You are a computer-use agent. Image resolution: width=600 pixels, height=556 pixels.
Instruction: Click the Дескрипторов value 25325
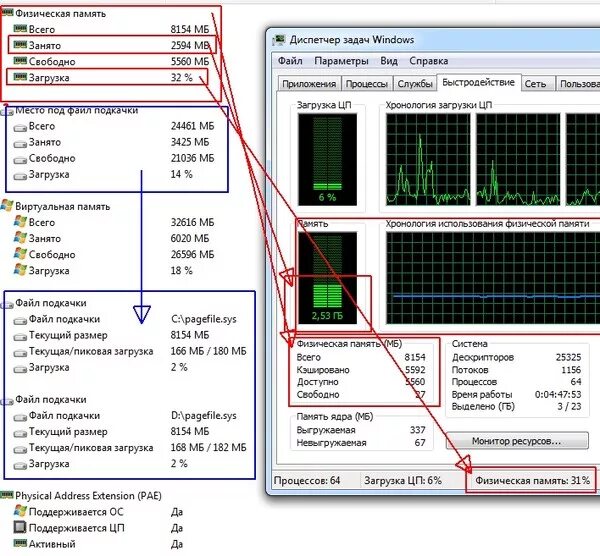568,357
